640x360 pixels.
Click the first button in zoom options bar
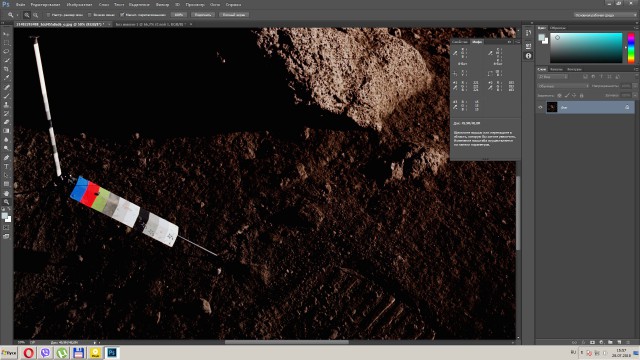tap(179, 15)
